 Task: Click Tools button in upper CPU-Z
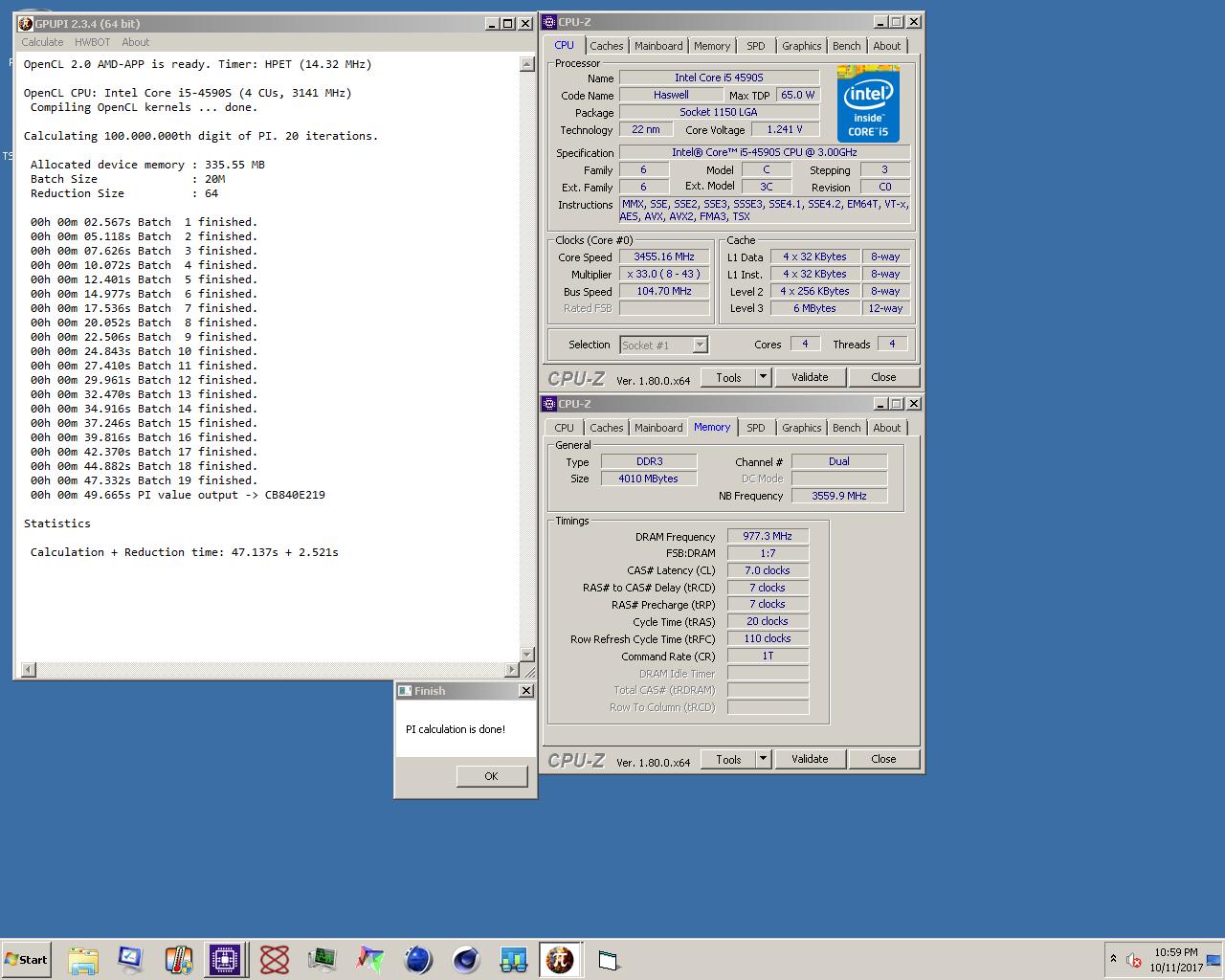728,377
